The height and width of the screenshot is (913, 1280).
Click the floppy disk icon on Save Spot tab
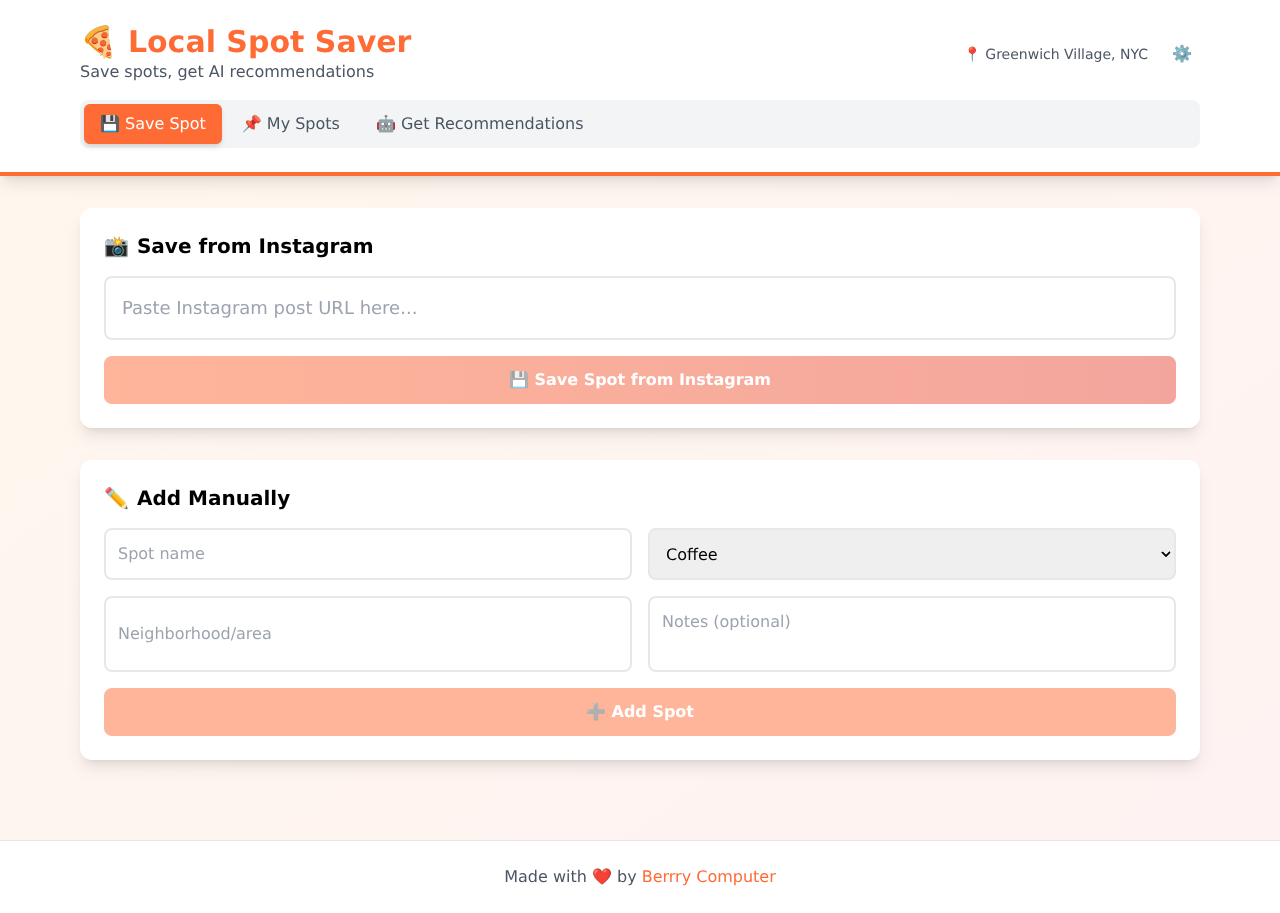[x=108, y=123]
